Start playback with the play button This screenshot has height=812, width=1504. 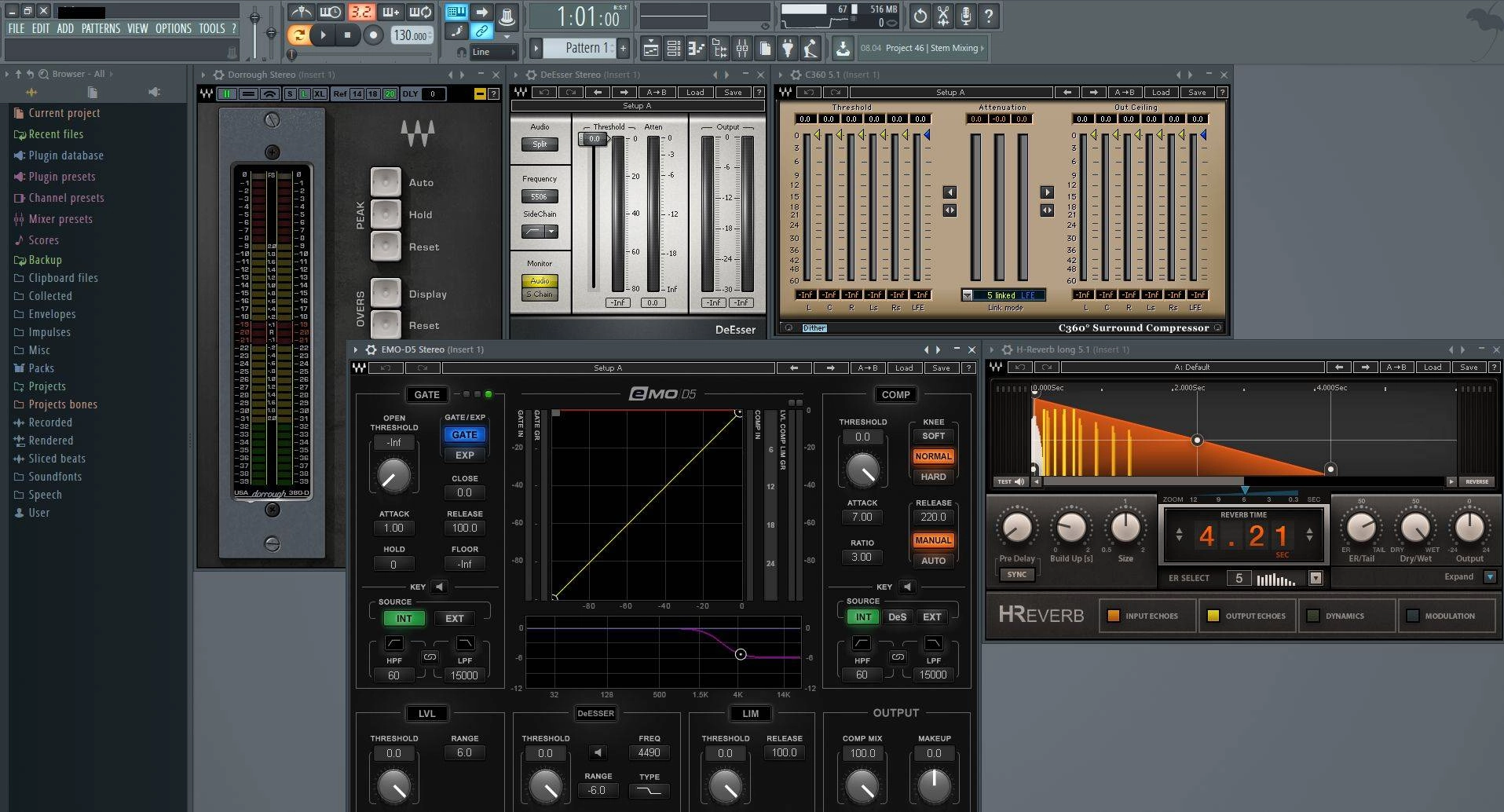click(323, 35)
